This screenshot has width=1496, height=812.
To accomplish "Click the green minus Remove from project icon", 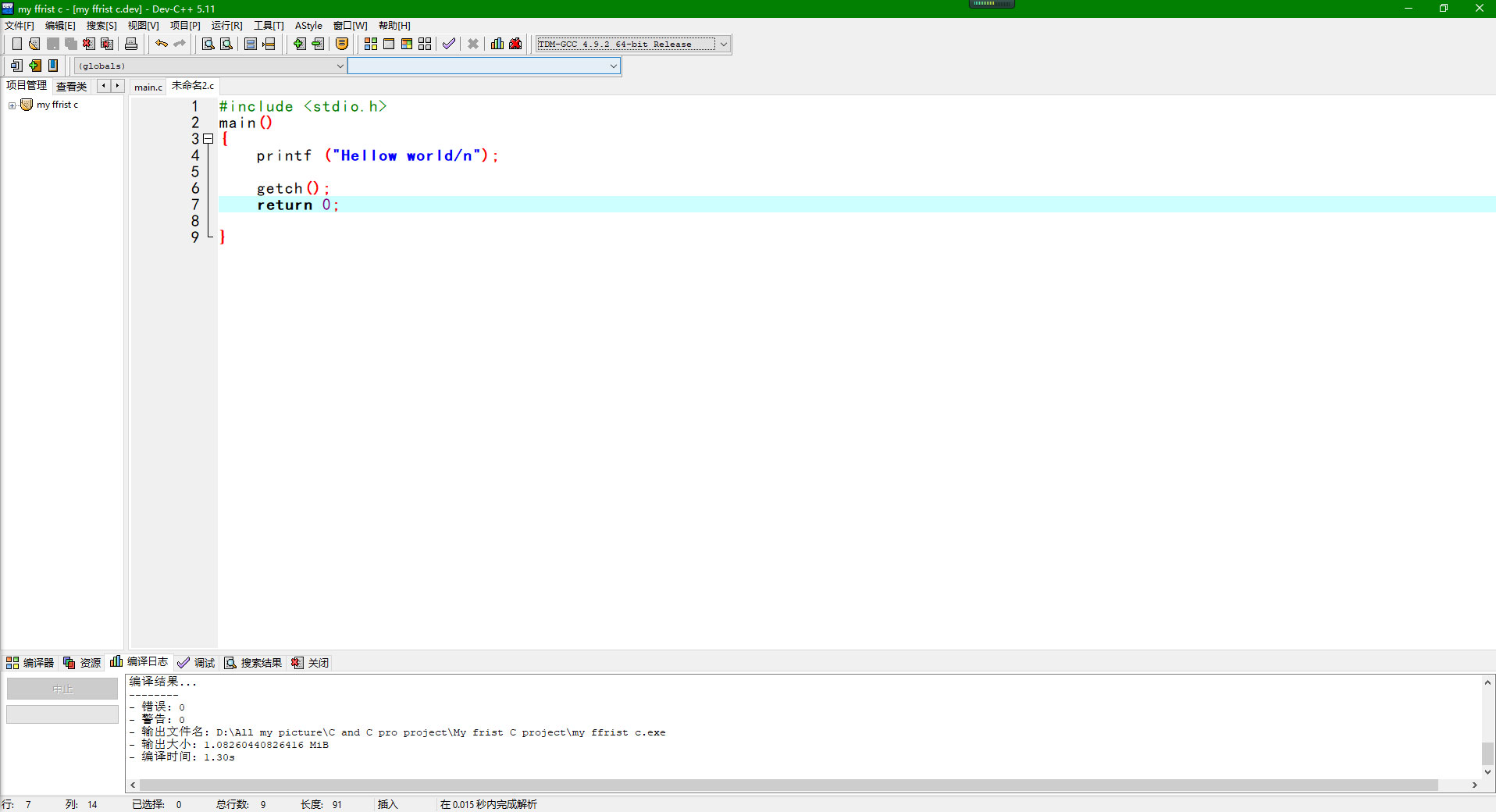I will [x=318, y=44].
